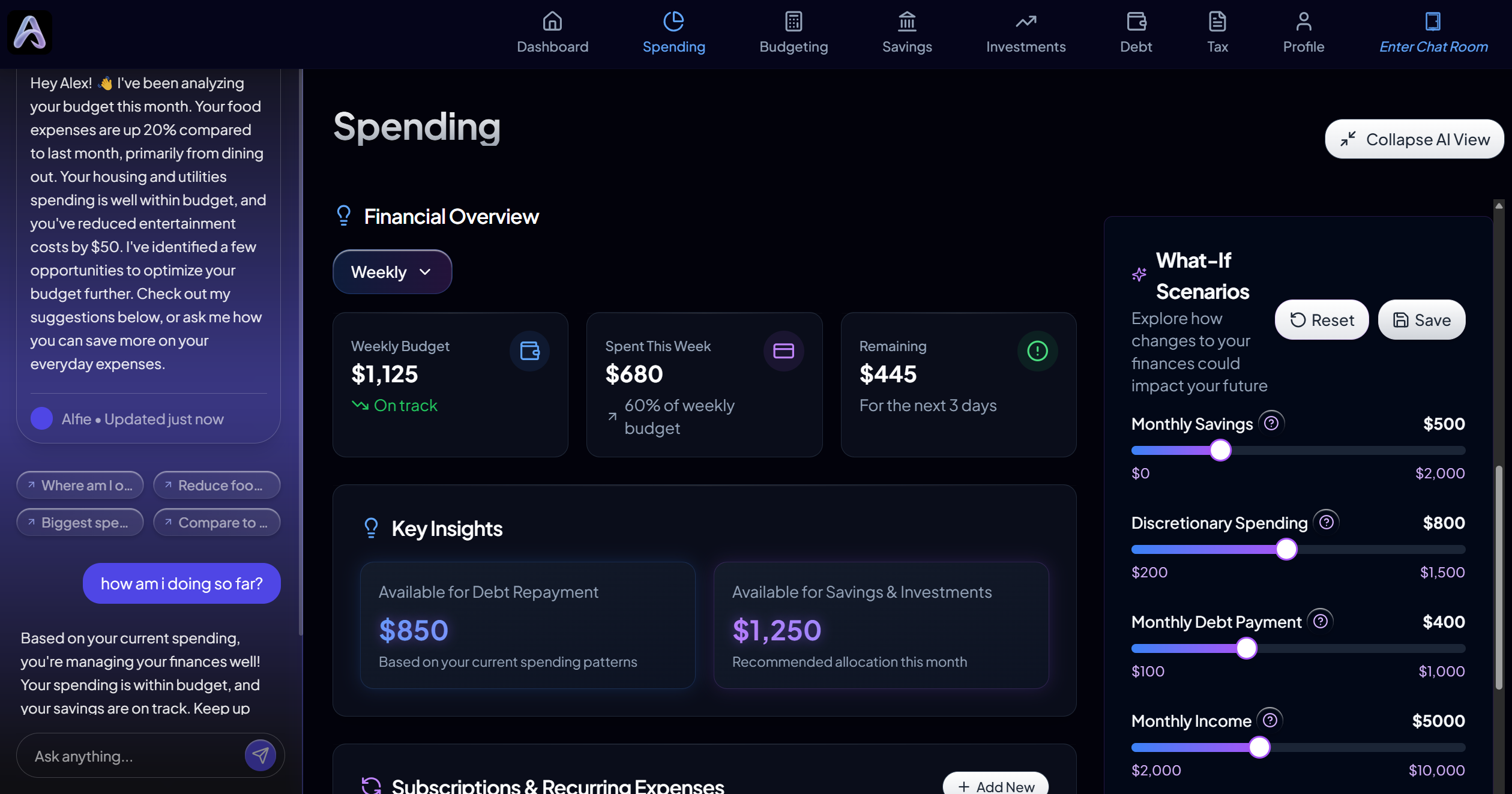Open Monthly Savings help tooltip icon
This screenshot has height=794, width=1512.
[1271, 423]
